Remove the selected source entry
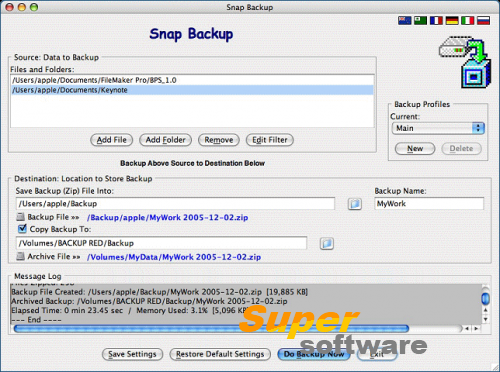 tap(219, 140)
